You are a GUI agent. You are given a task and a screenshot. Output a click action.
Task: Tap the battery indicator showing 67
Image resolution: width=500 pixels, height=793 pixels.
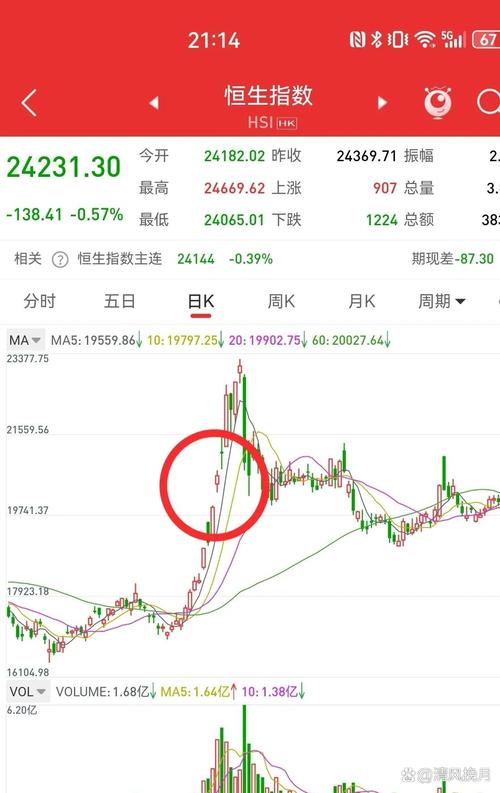(x=486, y=39)
